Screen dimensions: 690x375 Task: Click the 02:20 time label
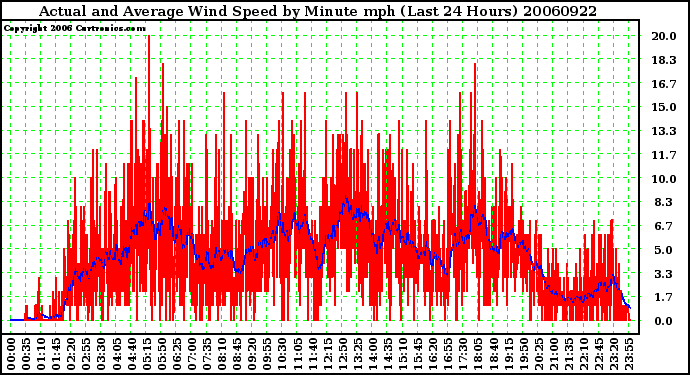coord(71,354)
